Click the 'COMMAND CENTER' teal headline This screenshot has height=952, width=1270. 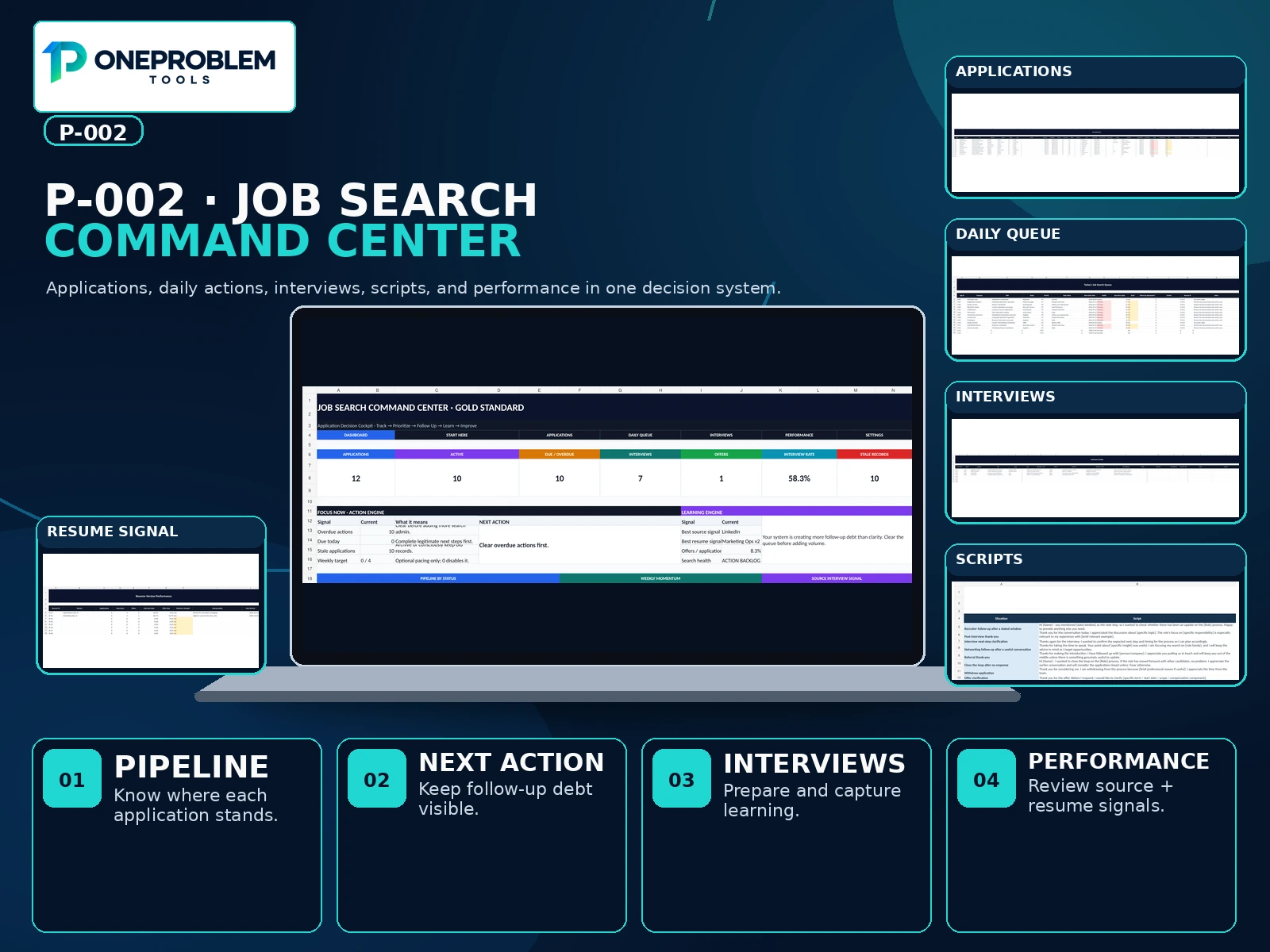tap(283, 241)
